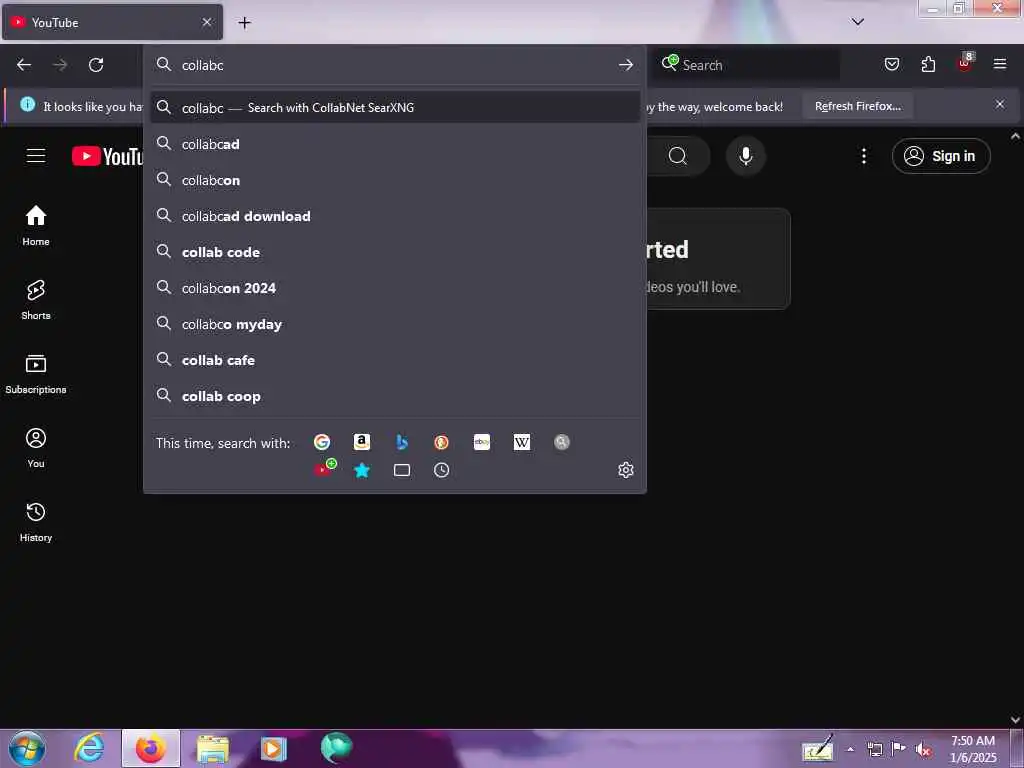Close the YouTube tab
Viewport: 1024px width, 768px height.
pos(207,22)
